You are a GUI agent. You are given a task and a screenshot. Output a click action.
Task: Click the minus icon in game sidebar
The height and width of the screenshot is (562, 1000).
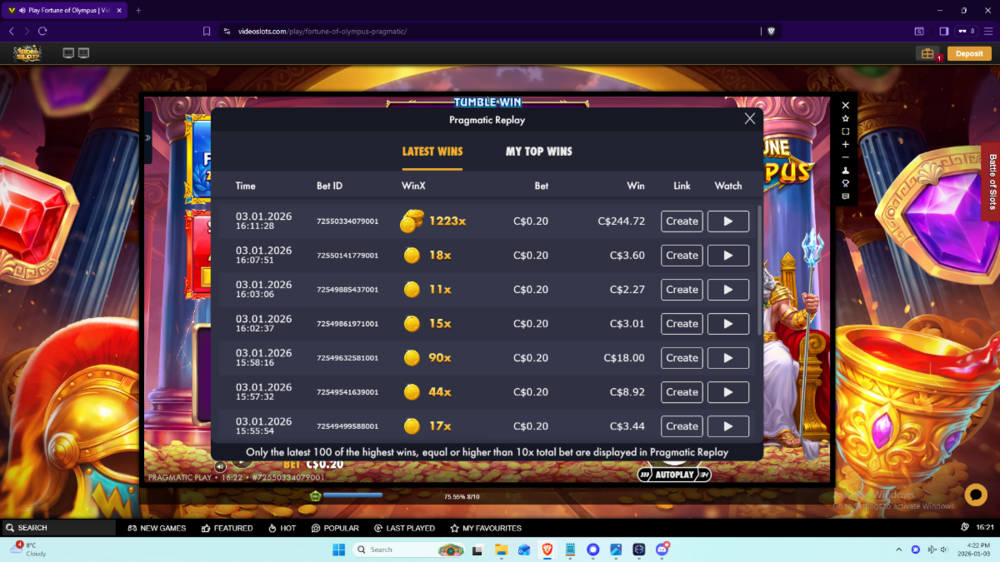[x=845, y=157]
